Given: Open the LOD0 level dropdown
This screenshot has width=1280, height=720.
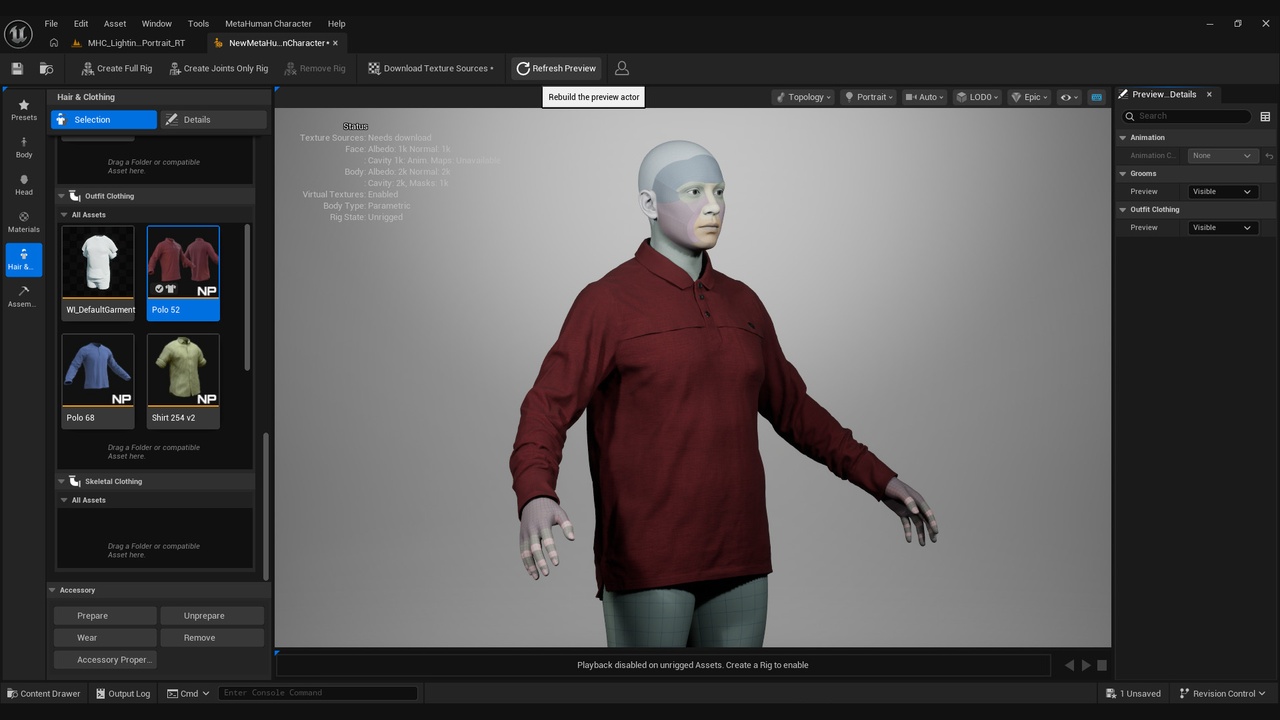Looking at the screenshot, I should pos(977,97).
